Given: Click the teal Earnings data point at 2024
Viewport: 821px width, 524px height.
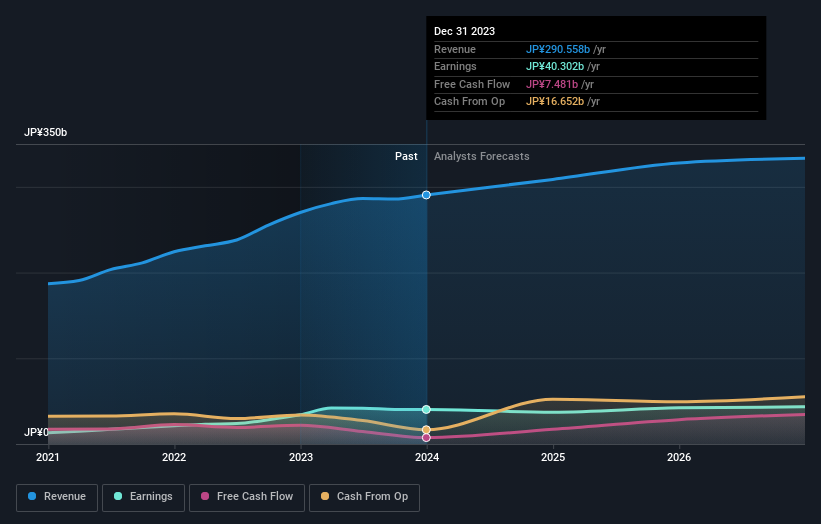Looking at the screenshot, I should [x=426, y=409].
